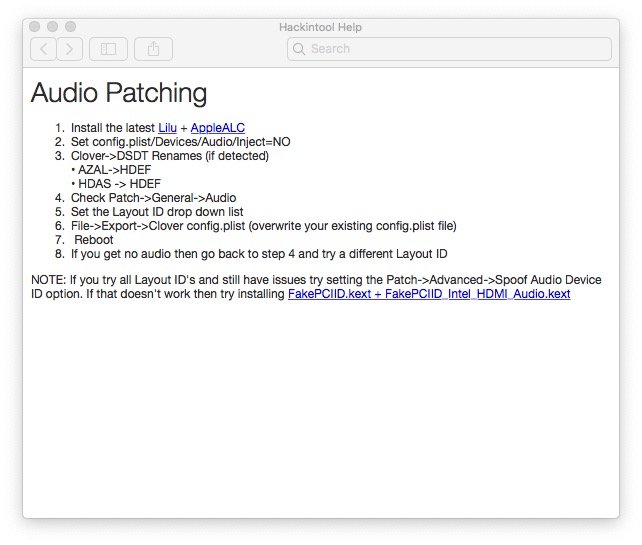Click the back navigation arrow button
Screen dimensions: 642x545
coord(44,49)
